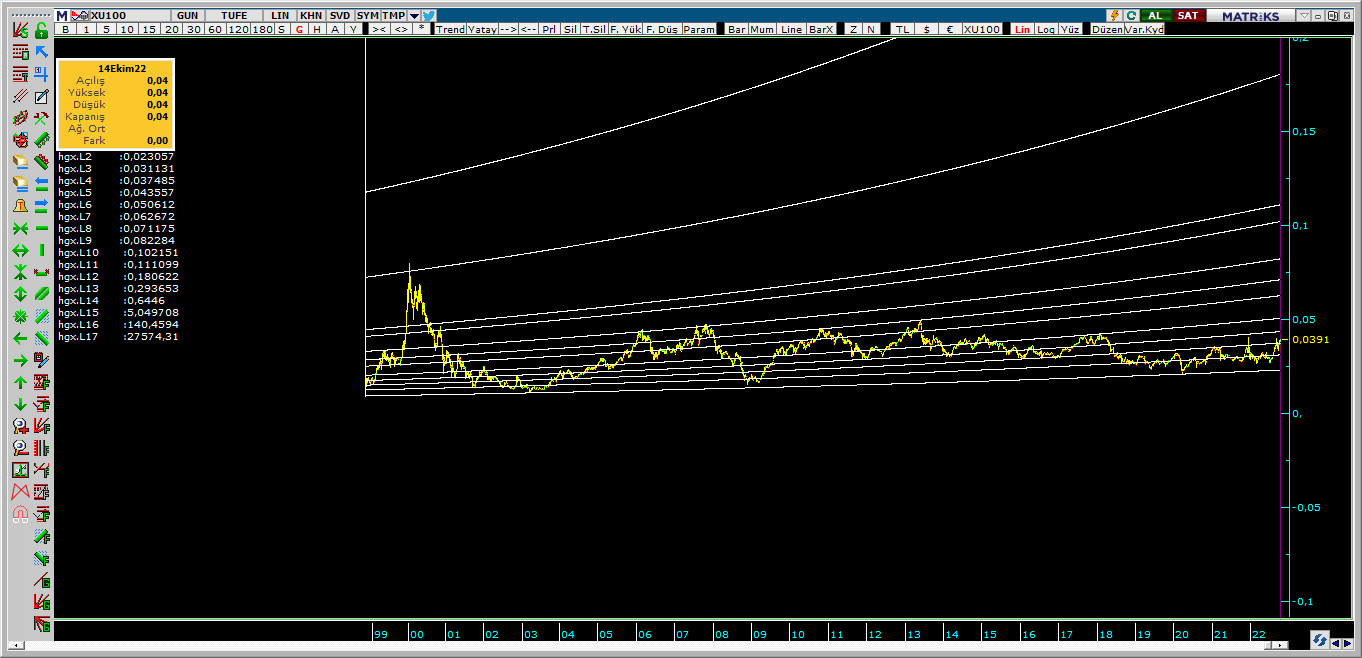Open the KHN tab in title bar
Screen dimensions: 1362x658
(x=311, y=16)
